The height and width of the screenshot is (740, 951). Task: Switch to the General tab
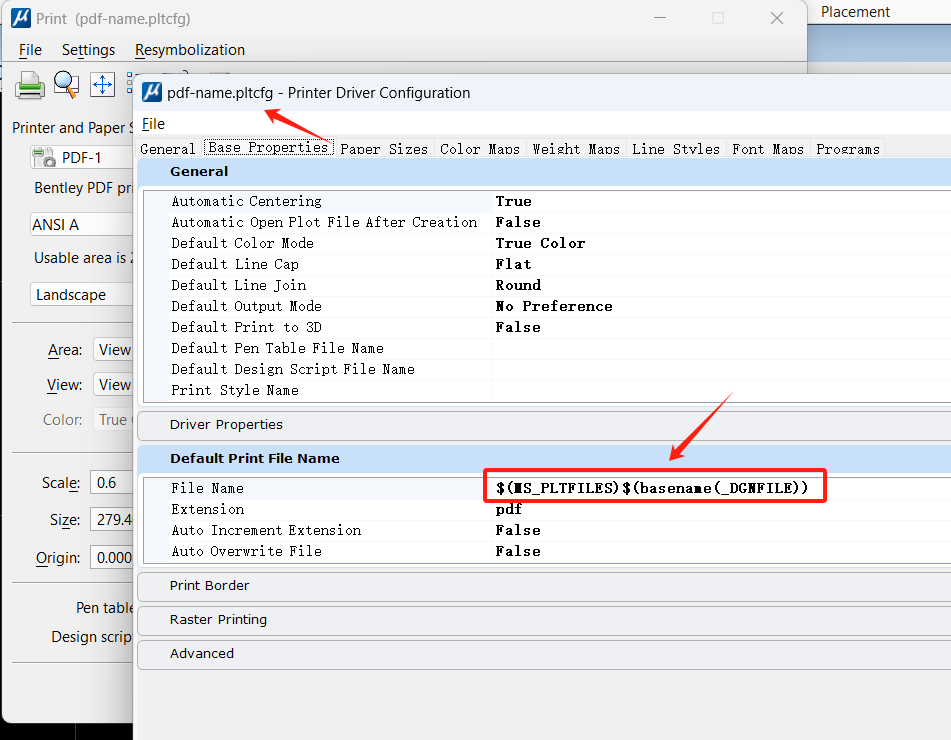tap(167, 149)
